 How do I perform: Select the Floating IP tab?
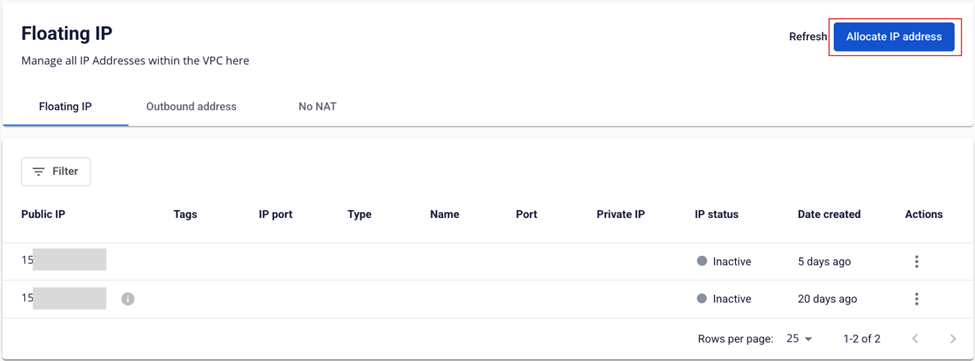[x=65, y=106]
